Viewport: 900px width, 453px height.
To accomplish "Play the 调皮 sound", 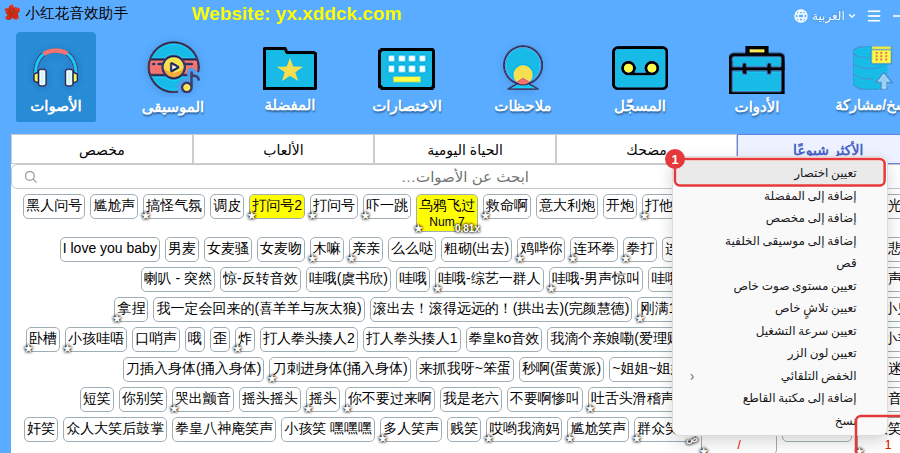I will [x=227, y=206].
